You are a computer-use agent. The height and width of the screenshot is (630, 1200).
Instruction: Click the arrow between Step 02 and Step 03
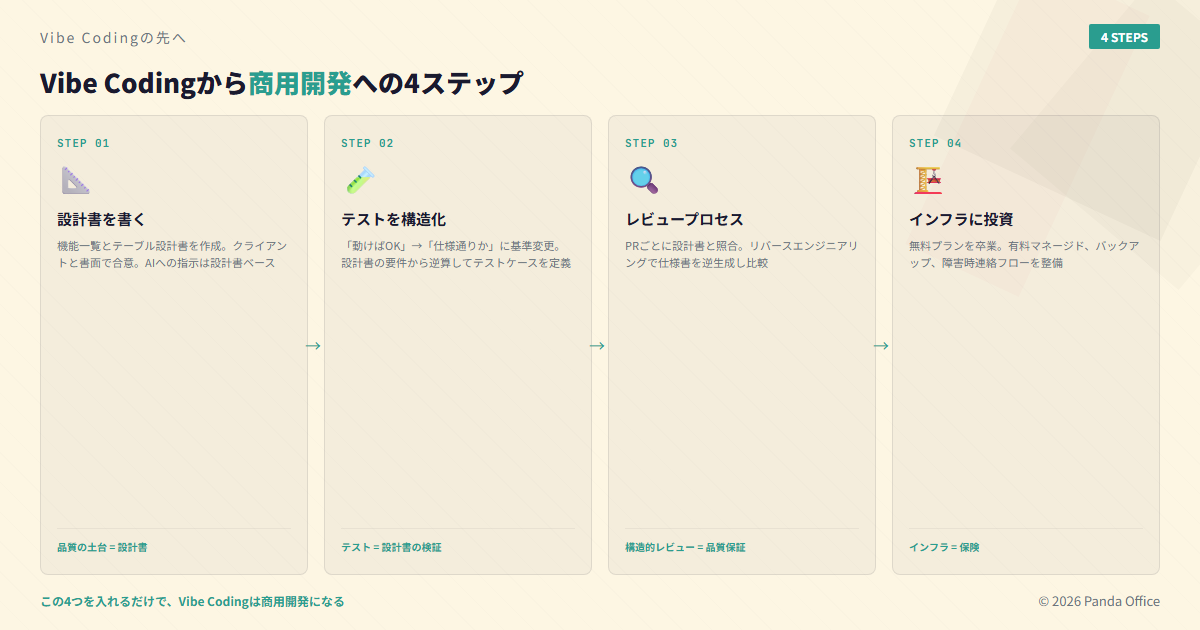(597, 345)
